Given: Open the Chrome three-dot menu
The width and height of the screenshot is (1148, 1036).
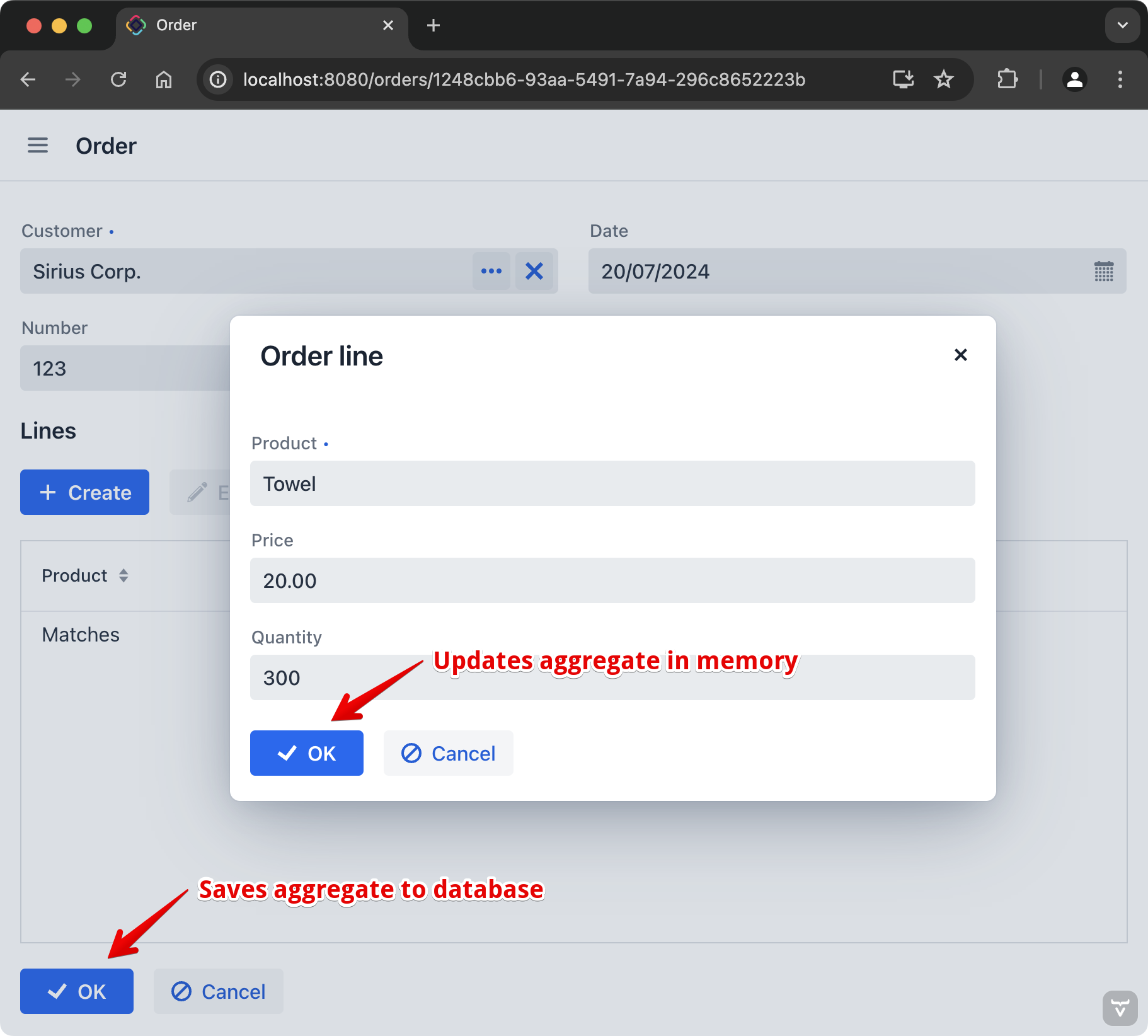Looking at the screenshot, I should click(1120, 79).
